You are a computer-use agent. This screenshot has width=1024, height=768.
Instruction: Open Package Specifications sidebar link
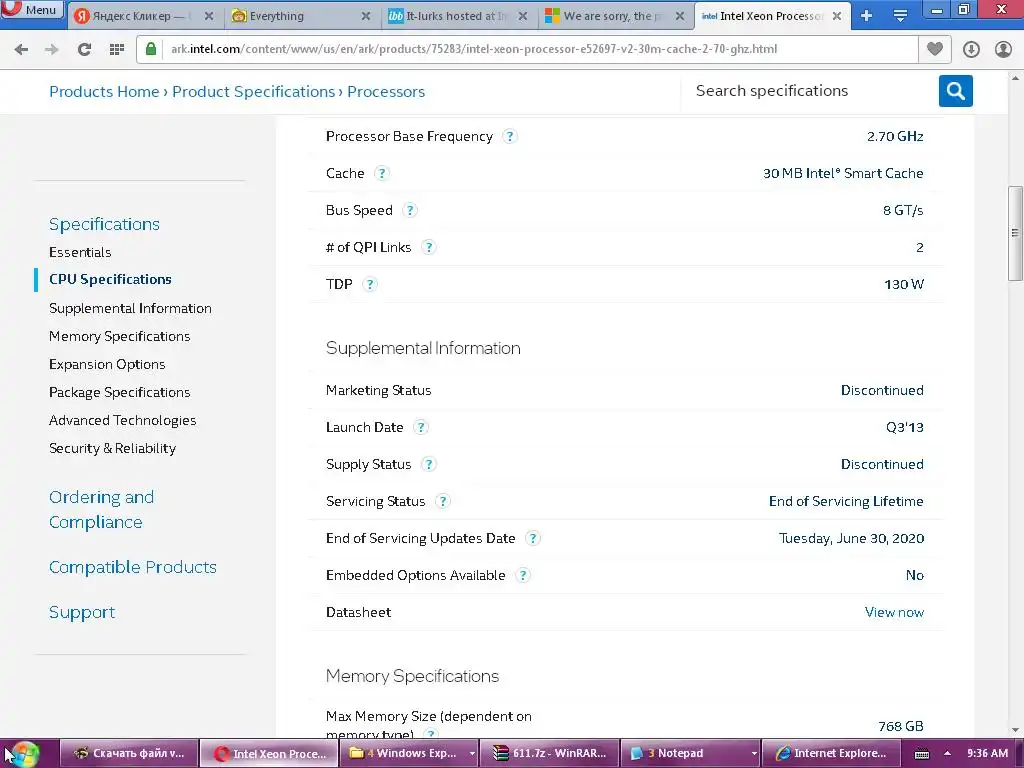pyautogui.click(x=120, y=392)
